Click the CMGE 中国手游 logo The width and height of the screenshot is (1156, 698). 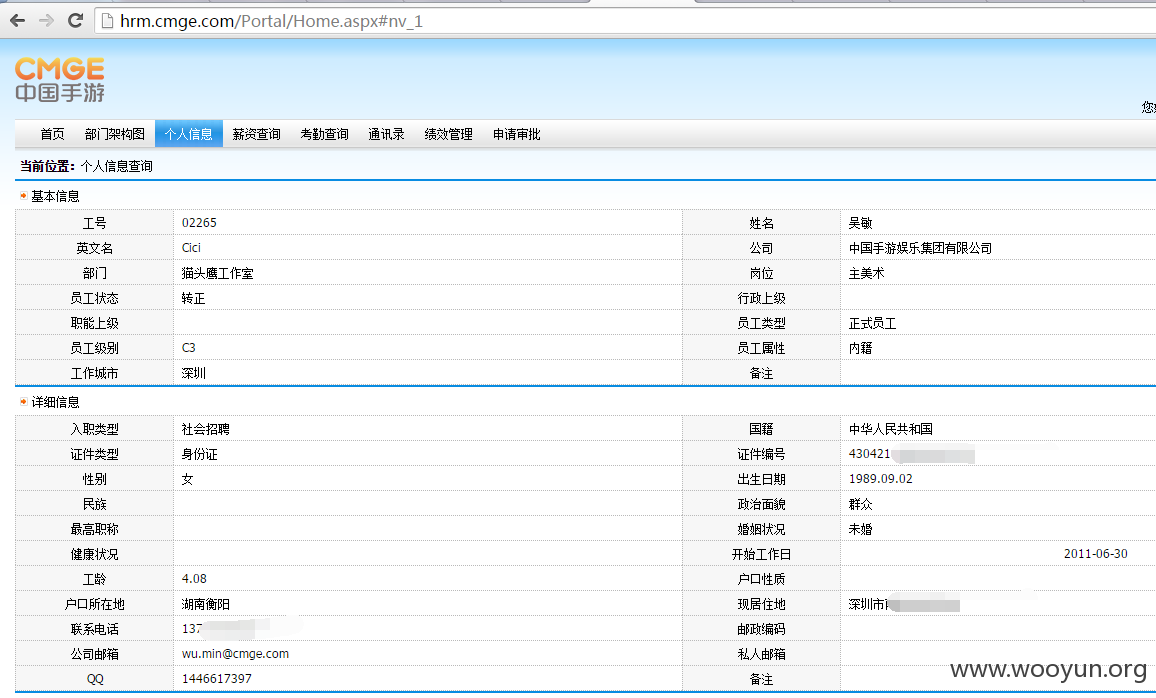pos(60,80)
